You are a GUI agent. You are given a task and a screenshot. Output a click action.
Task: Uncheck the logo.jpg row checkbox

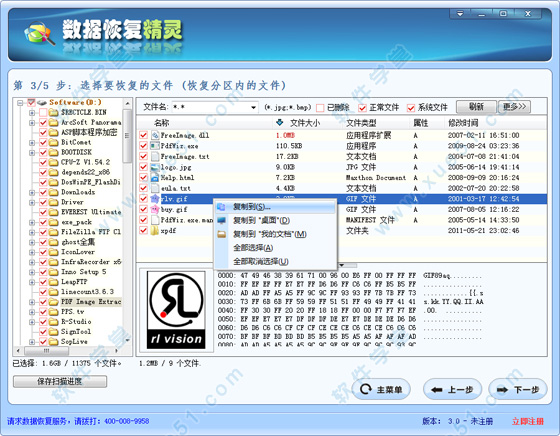pos(143,167)
